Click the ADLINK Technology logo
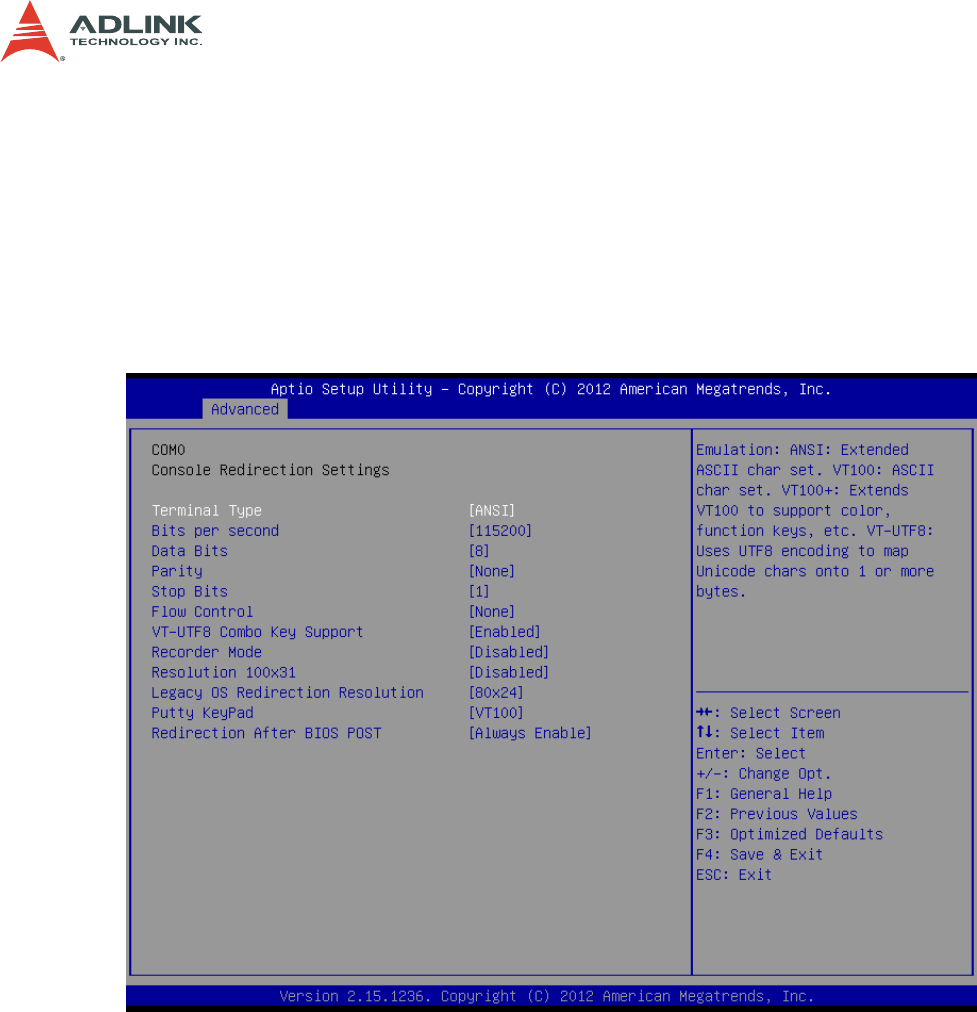The image size is (977, 1012). tap(101, 32)
